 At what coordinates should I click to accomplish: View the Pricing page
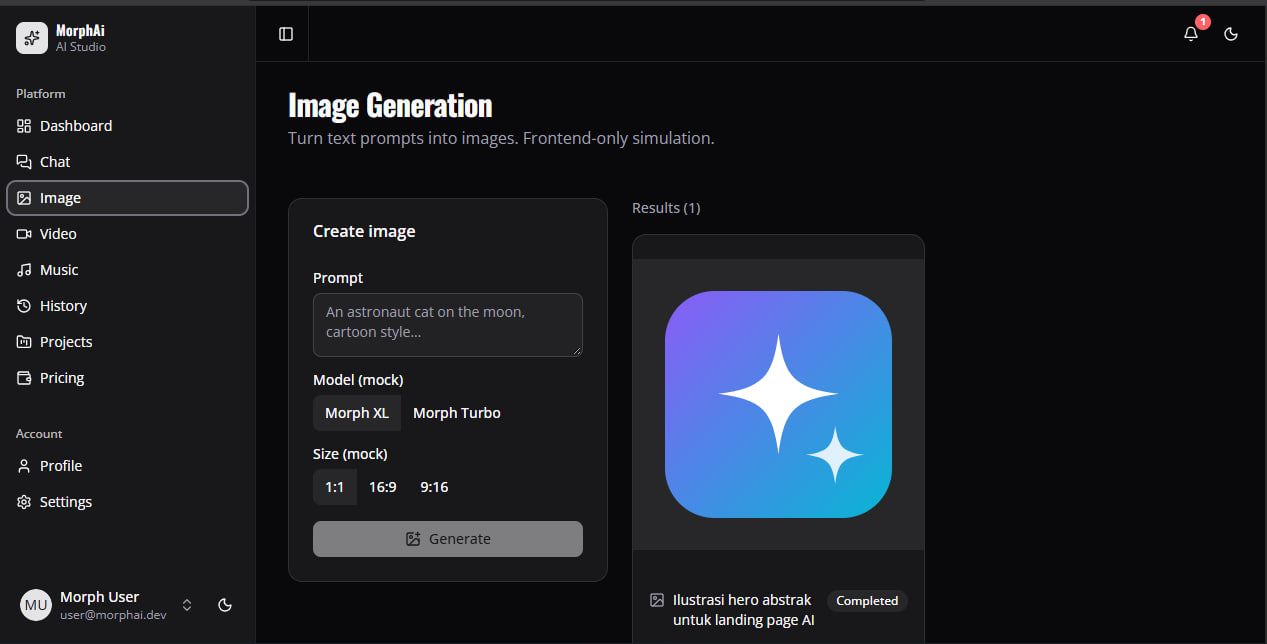click(x=127, y=378)
